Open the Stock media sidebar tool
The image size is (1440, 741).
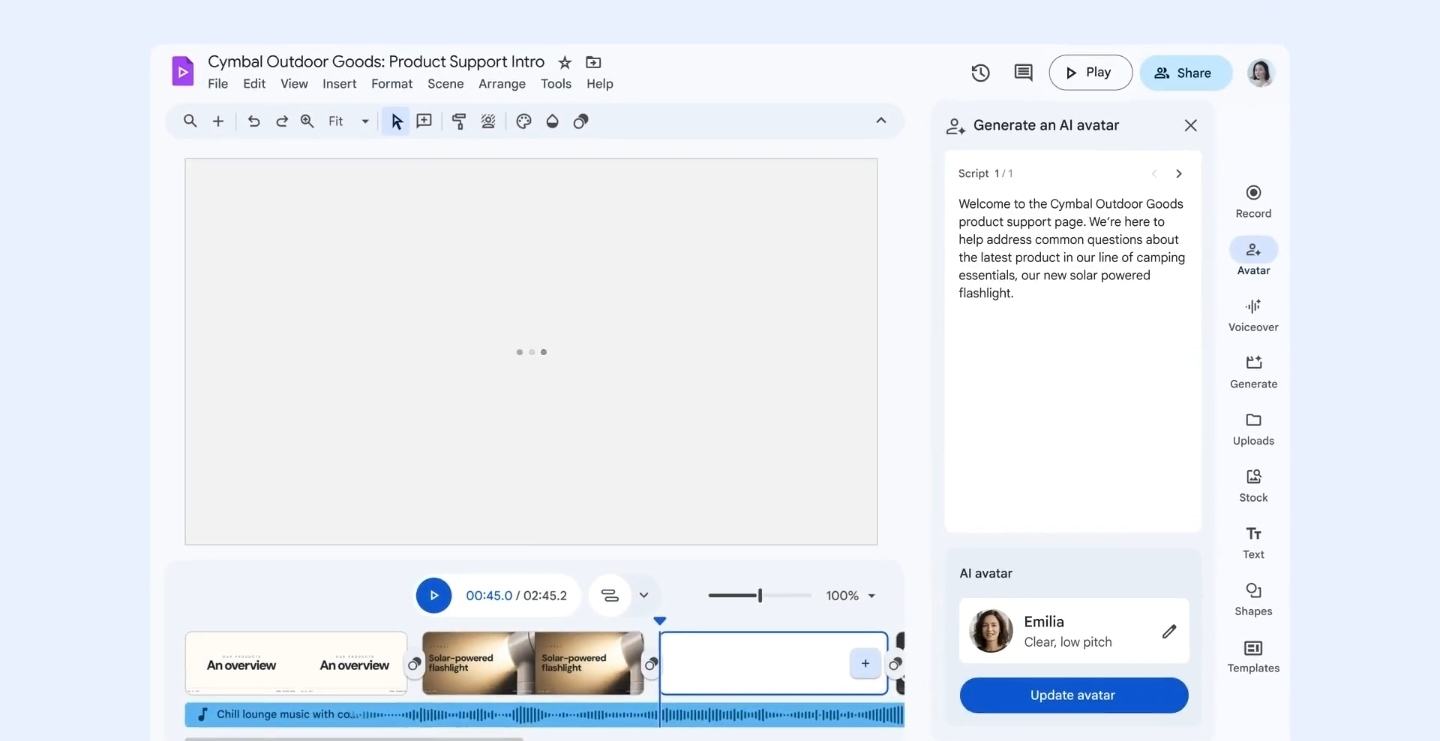click(1253, 485)
